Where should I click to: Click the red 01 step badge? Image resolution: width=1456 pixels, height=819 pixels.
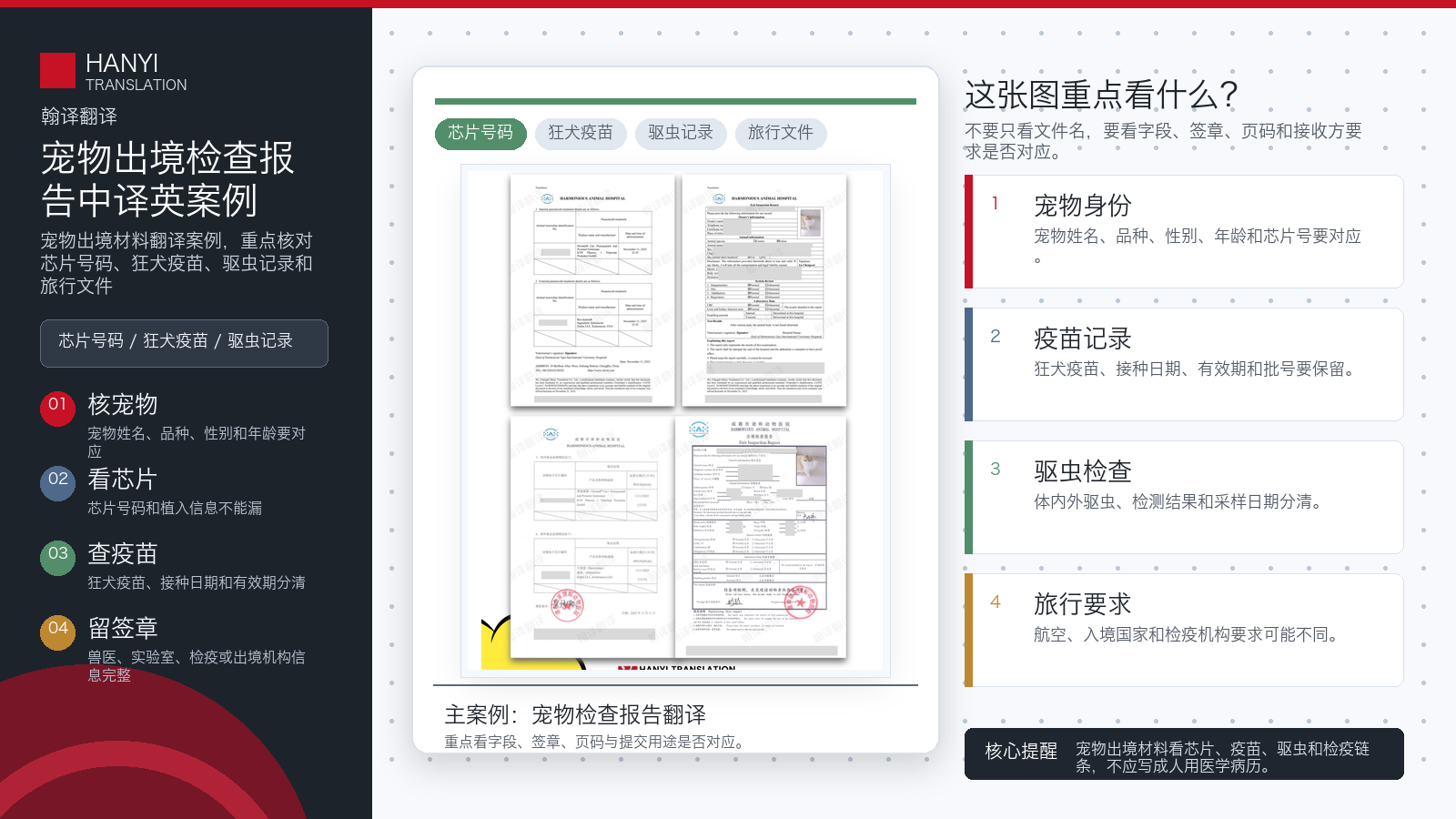point(57,409)
